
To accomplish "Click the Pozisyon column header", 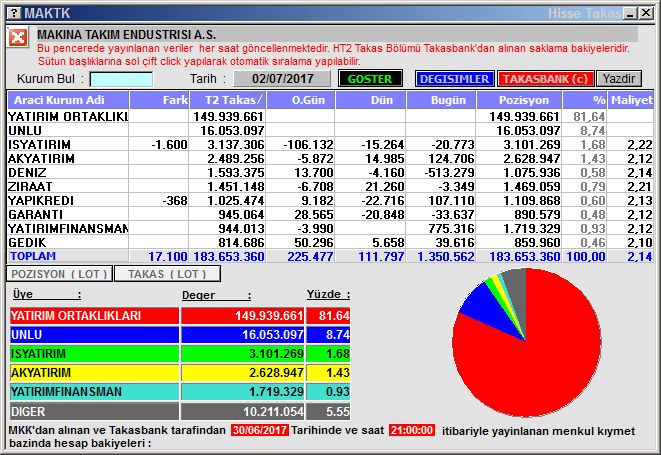I will [x=519, y=100].
